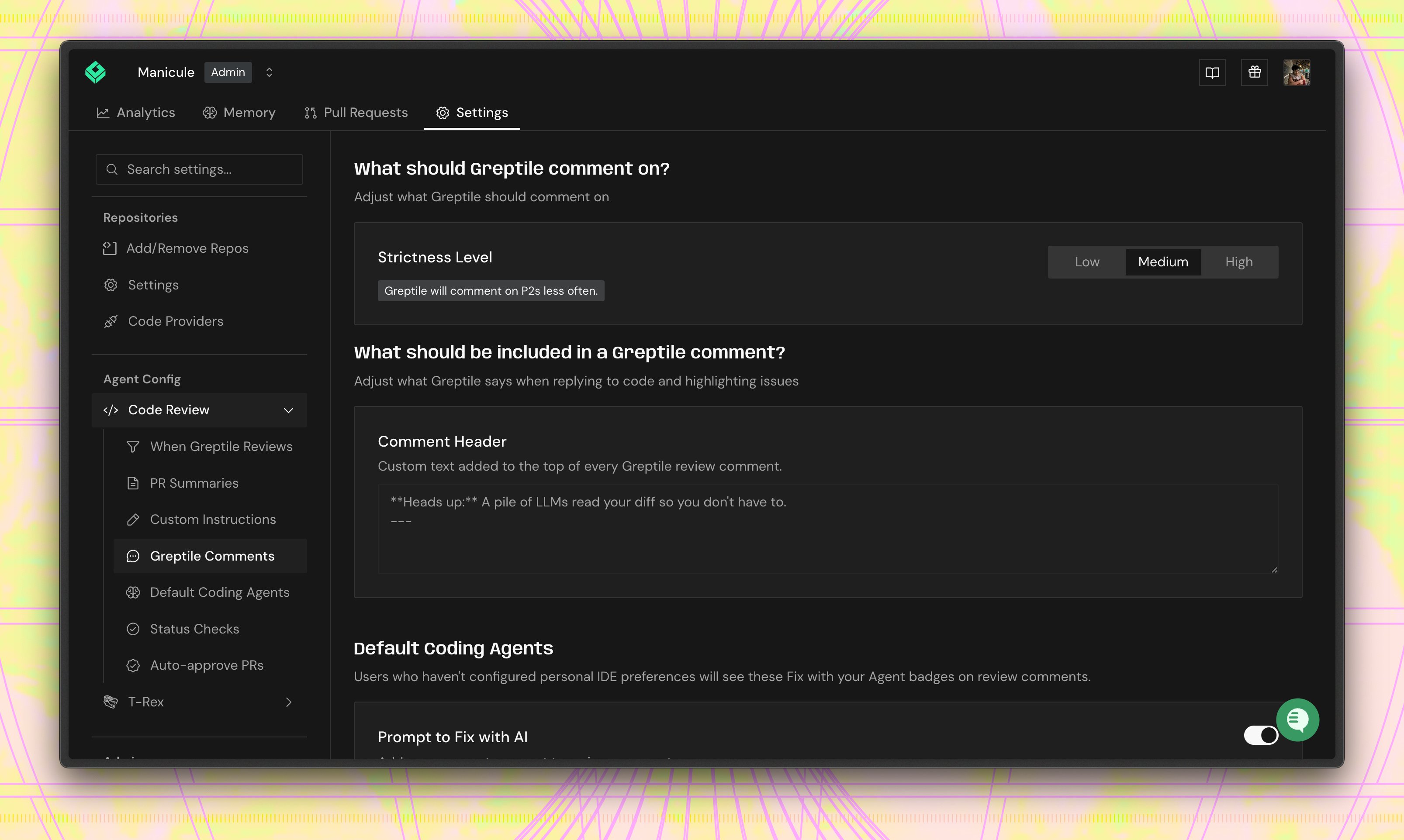
Task: Select the T-Rex sidebar item
Action: click(x=199, y=702)
